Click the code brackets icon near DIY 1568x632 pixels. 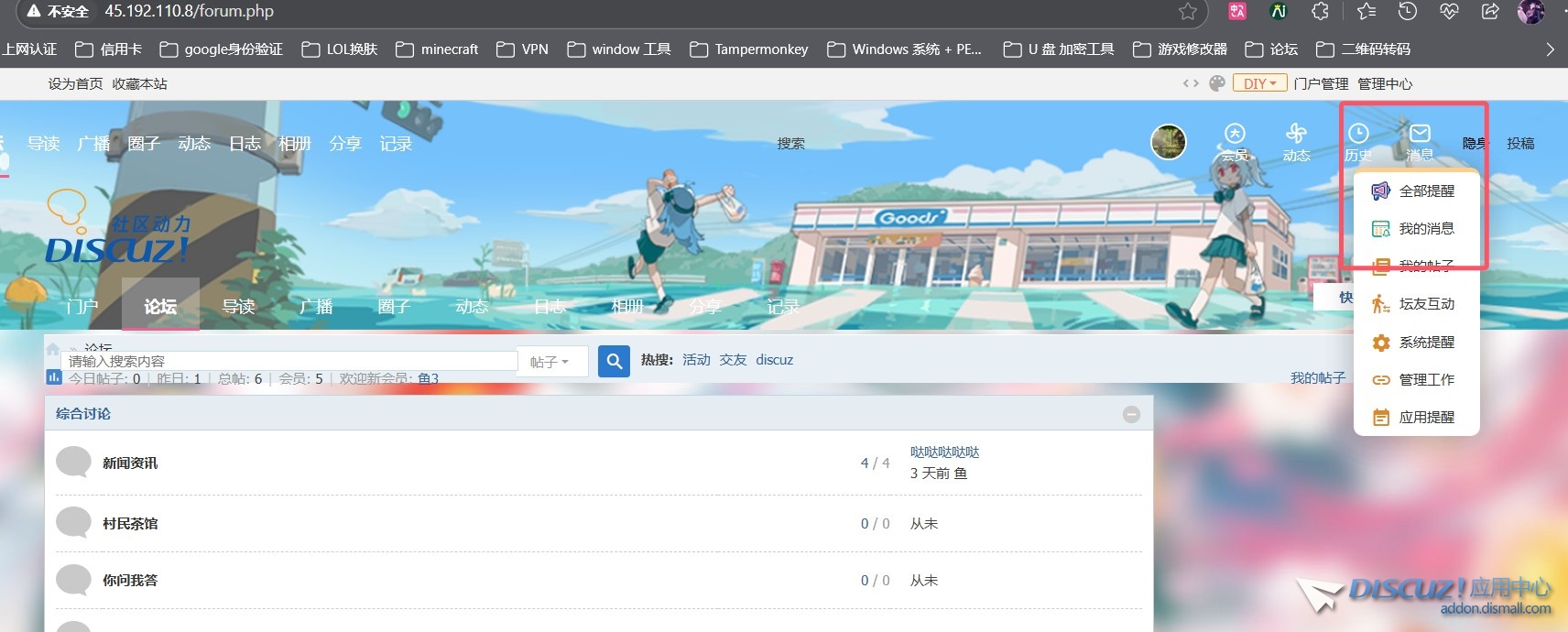click(x=1191, y=83)
